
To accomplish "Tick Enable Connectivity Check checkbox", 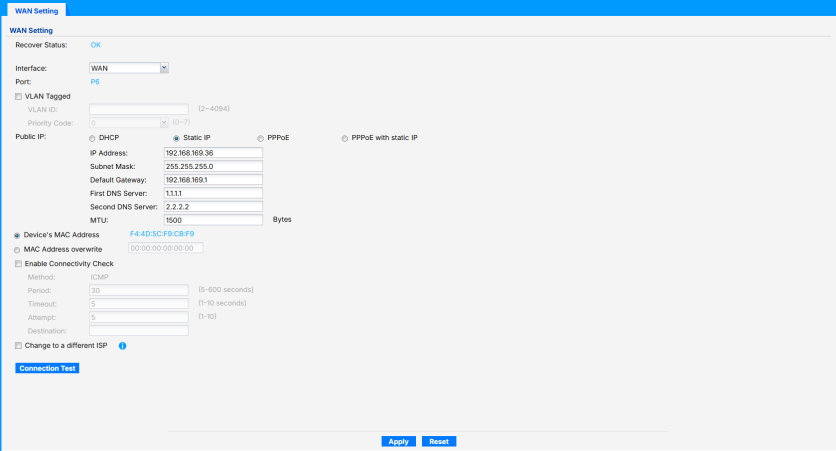I will pyautogui.click(x=18, y=263).
